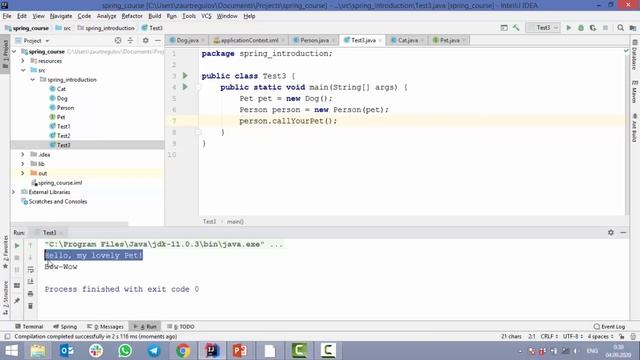This screenshot has width=640, height=360.
Task: Open Search Everywhere magnifier icon
Action: pyautogui.click(x=620, y=28)
